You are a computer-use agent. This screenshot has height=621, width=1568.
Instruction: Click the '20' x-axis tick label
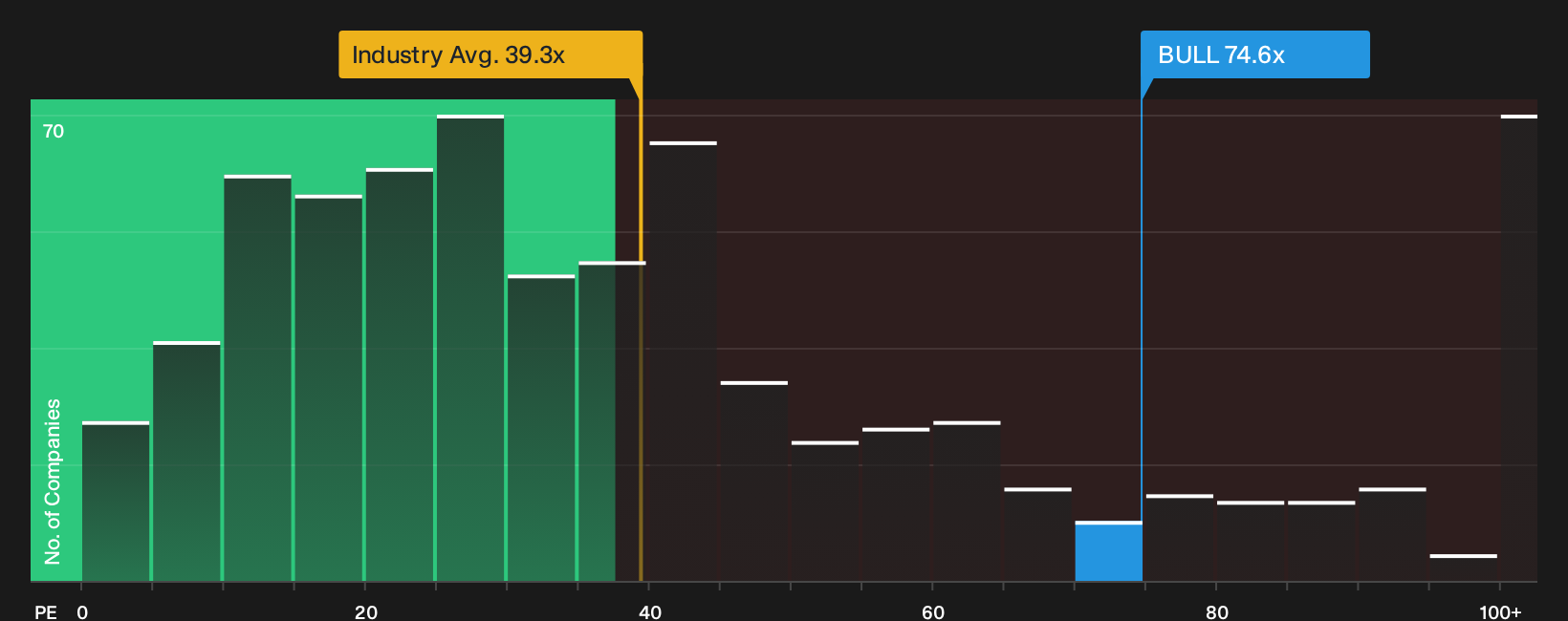366,612
